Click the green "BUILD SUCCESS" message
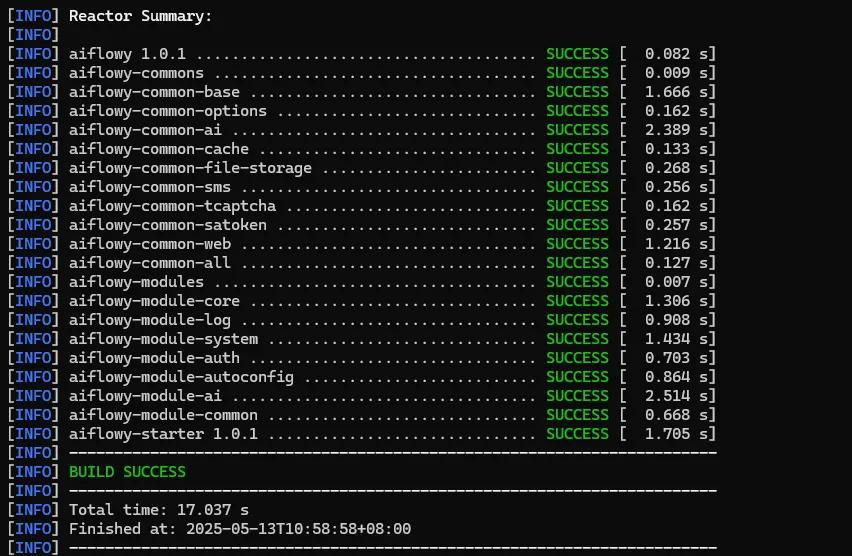 click(127, 472)
